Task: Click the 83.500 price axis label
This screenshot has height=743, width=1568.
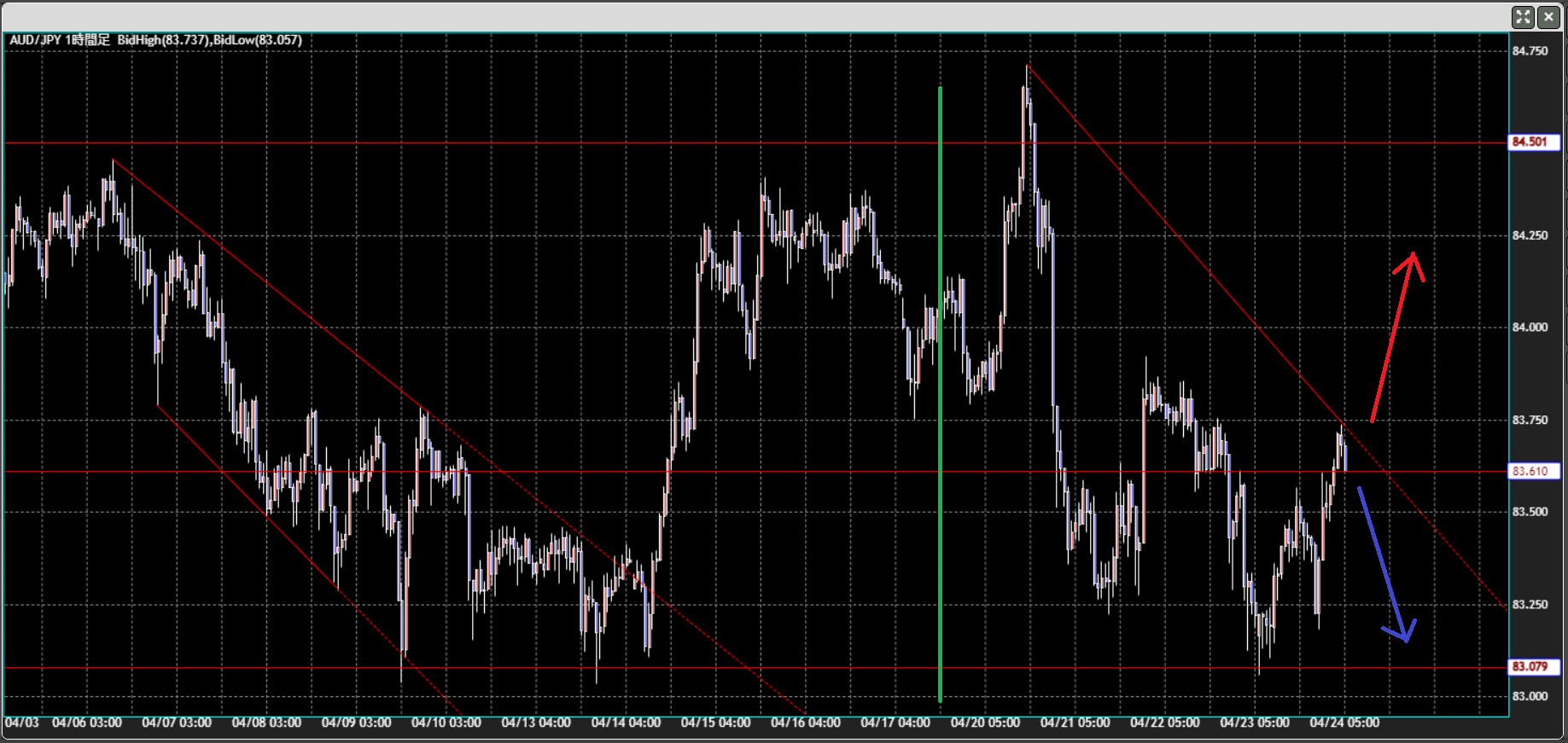Action: pyautogui.click(x=1530, y=512)
